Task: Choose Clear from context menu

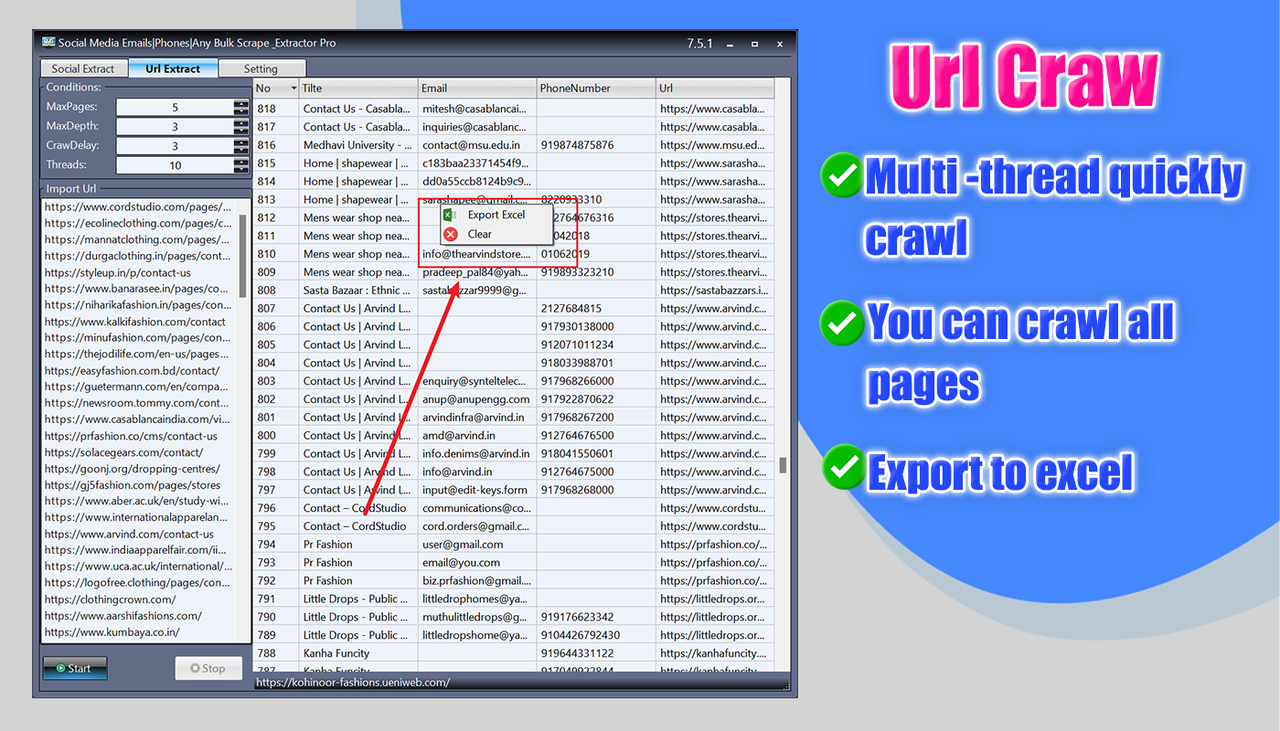Action: click(480, 234)
